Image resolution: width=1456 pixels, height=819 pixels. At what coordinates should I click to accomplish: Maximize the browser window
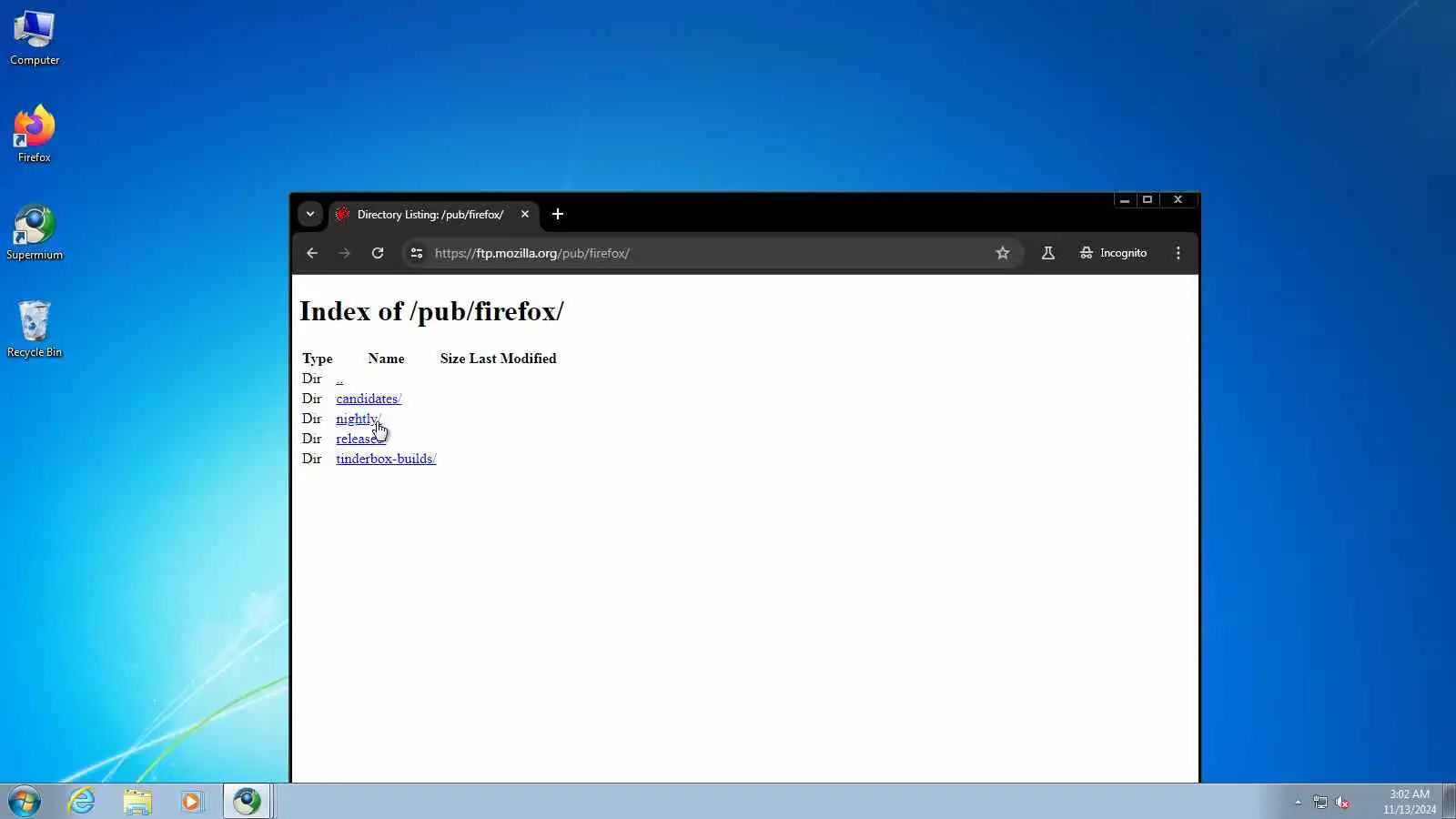(x=1148, y=200)
